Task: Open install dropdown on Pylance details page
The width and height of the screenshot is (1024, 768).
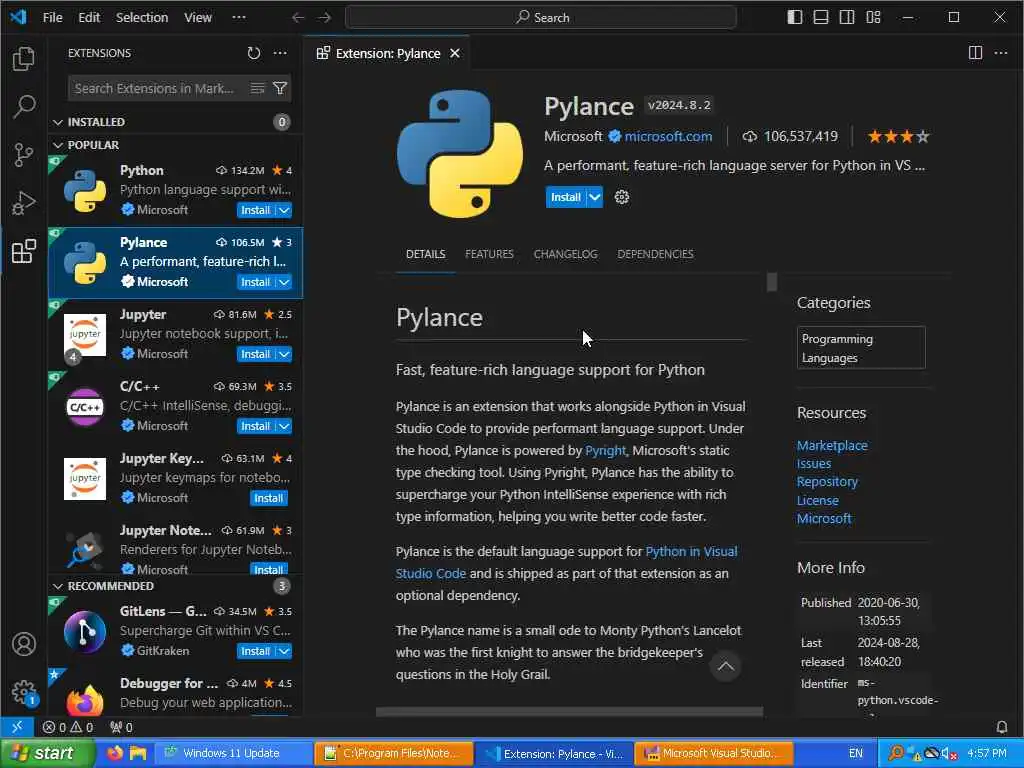Action: [x=594, y=197]
